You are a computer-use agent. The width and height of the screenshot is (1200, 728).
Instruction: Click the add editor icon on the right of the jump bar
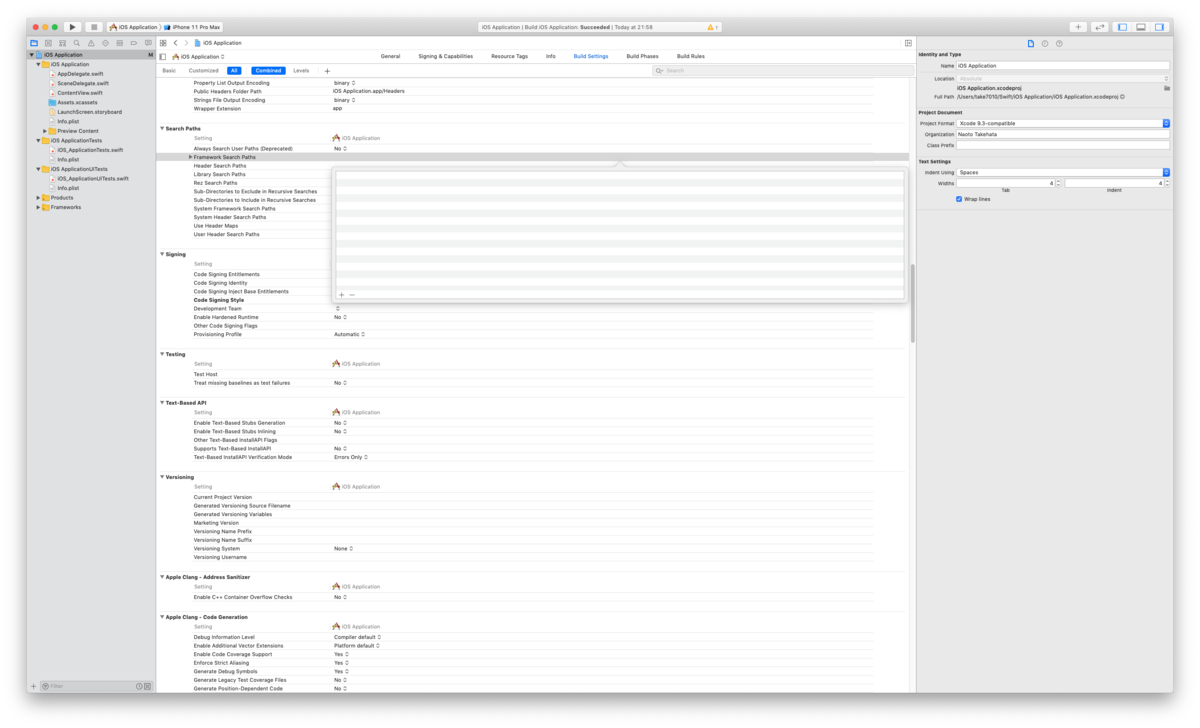(908, 43)
